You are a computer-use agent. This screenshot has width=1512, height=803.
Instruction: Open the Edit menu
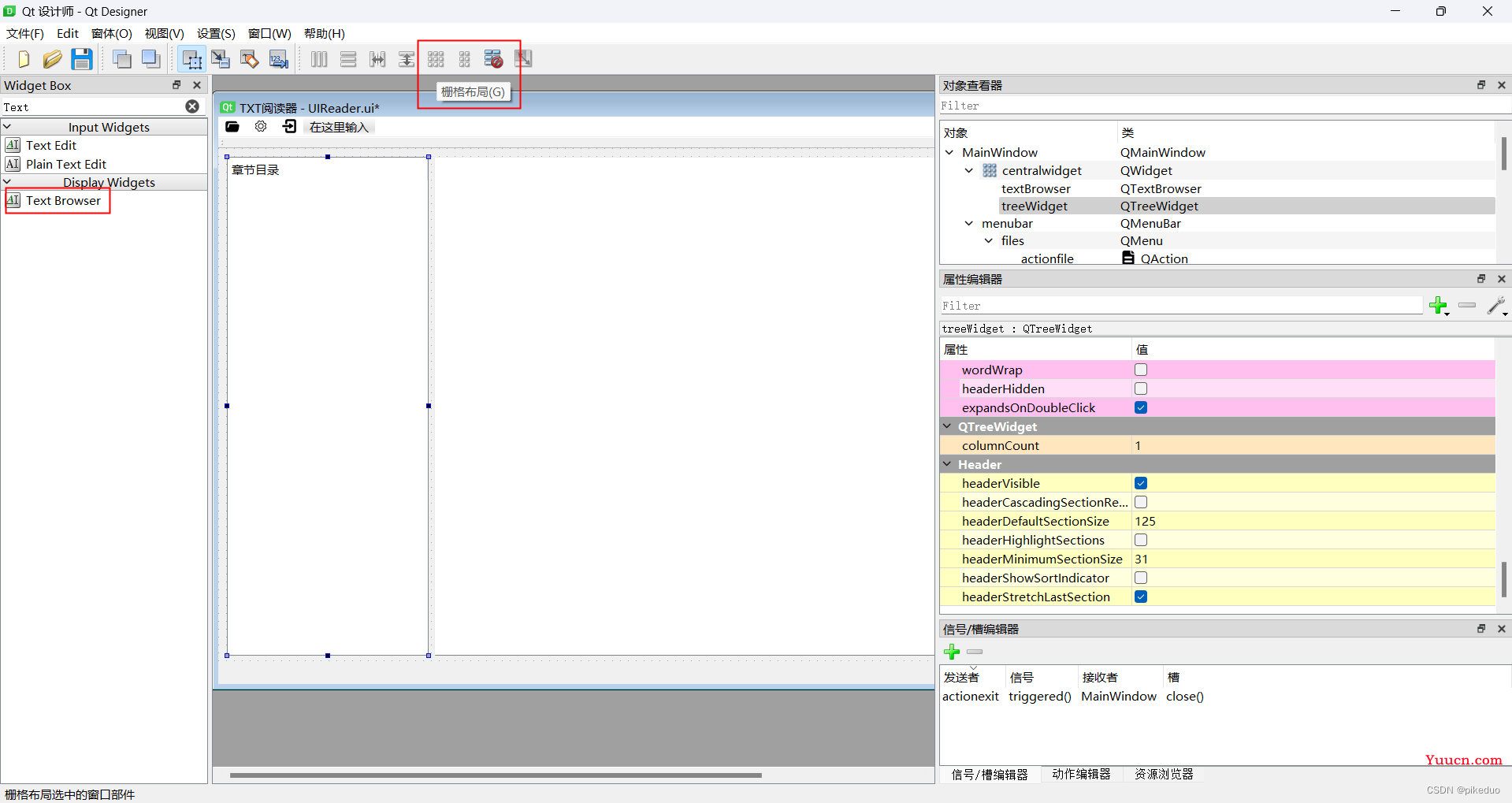[x=68, y=33]
